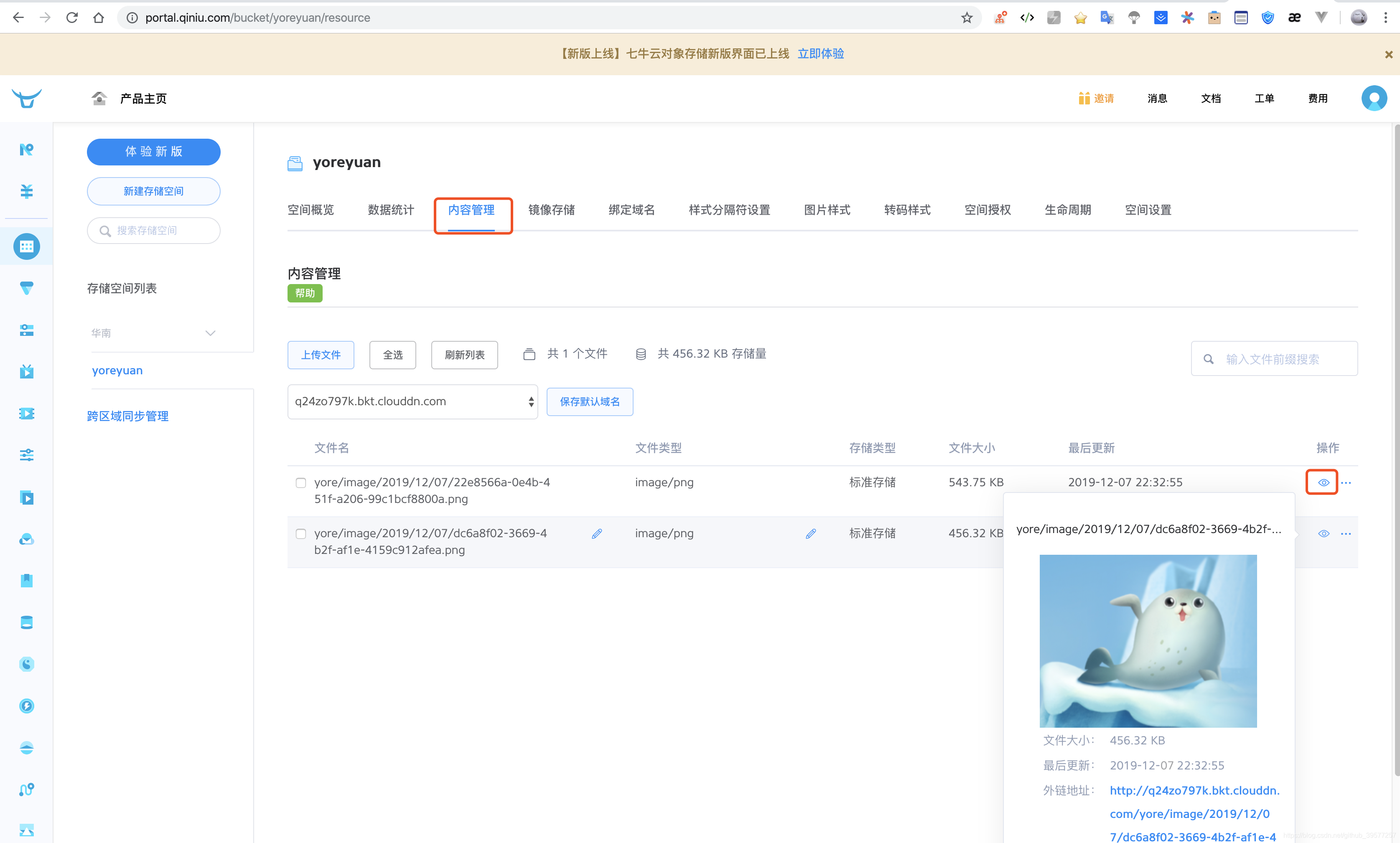This screenshot has height=843, width=1400.
Task: Dismiss the new-version banner with the X
Action: coord(1388,55)
